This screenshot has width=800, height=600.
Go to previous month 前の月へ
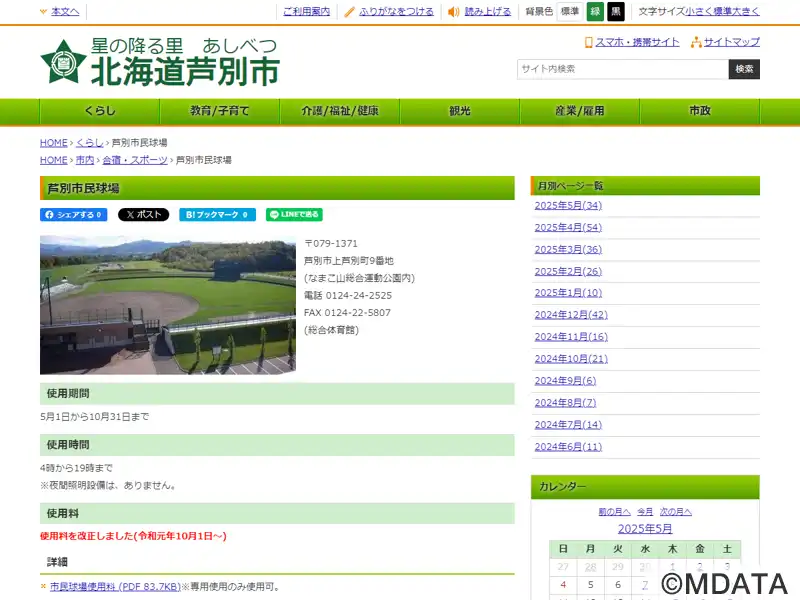click(614, 512)
